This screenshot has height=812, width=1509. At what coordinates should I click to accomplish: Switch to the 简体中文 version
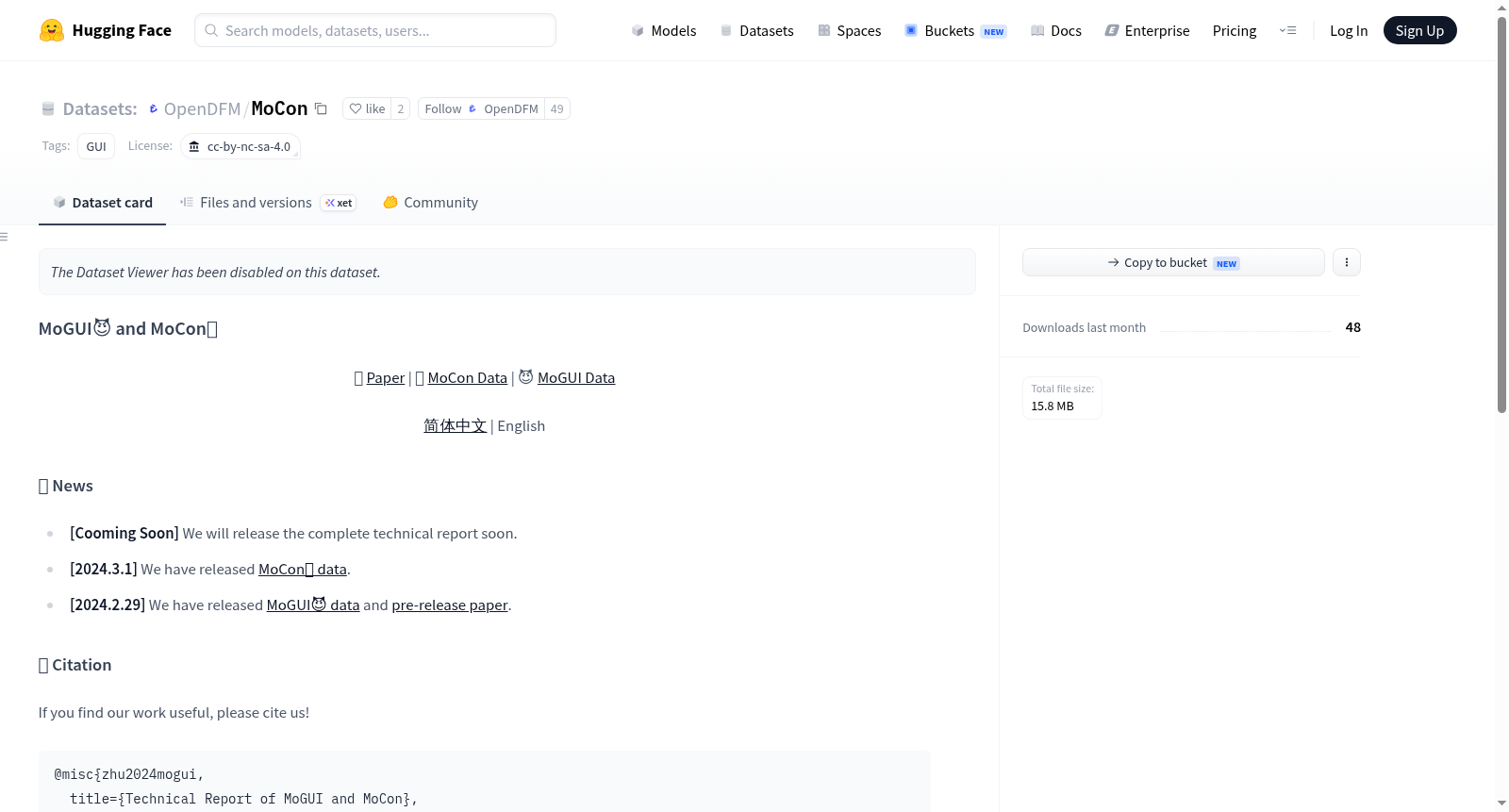click(456, 425)
